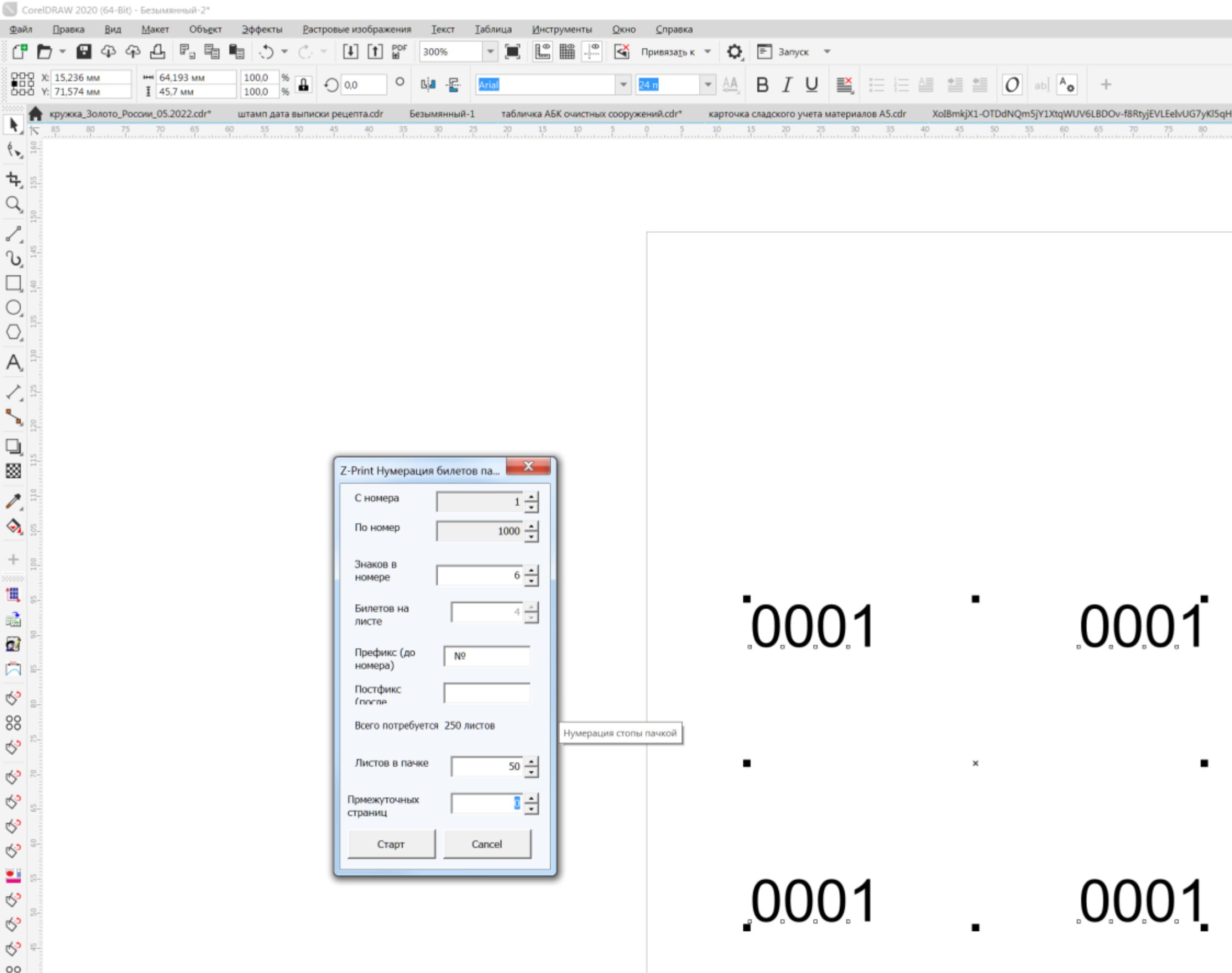
Task: Click the Cancel button in dialog
Action: click(x=487, y=844)
